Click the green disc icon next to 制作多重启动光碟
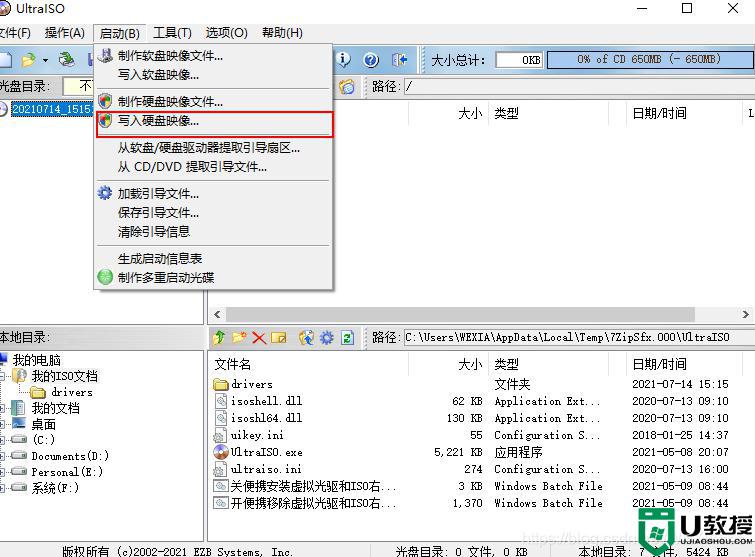Screen dimensions: 755x557 point(105,277)
